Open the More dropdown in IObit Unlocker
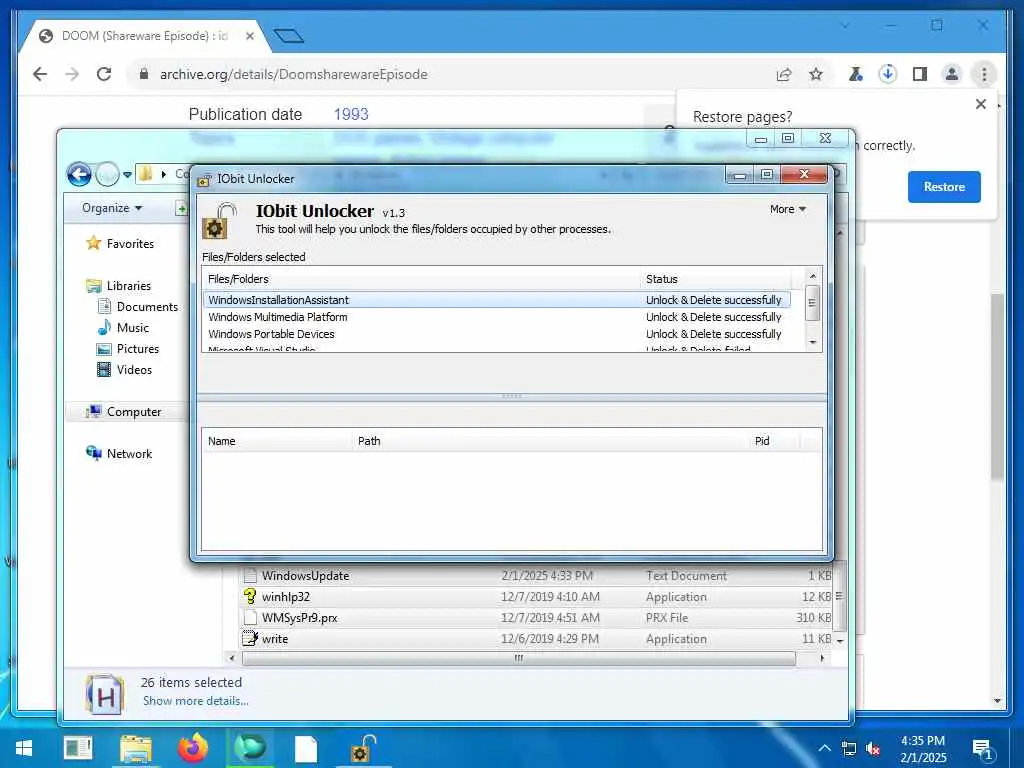1024x768 pixels. pos(787,209)
